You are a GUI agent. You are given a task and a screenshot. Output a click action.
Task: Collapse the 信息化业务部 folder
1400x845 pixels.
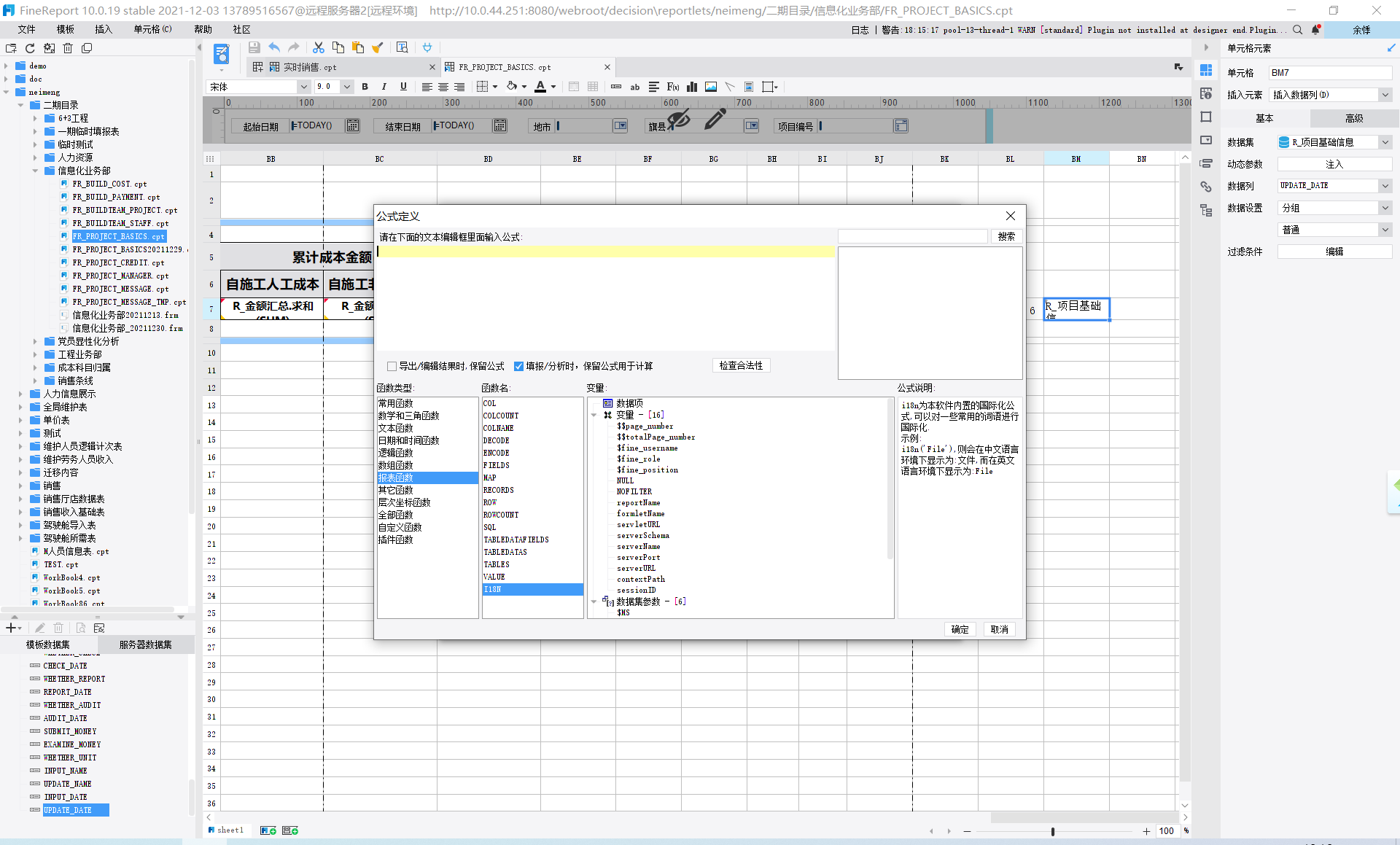click(35, 171)
